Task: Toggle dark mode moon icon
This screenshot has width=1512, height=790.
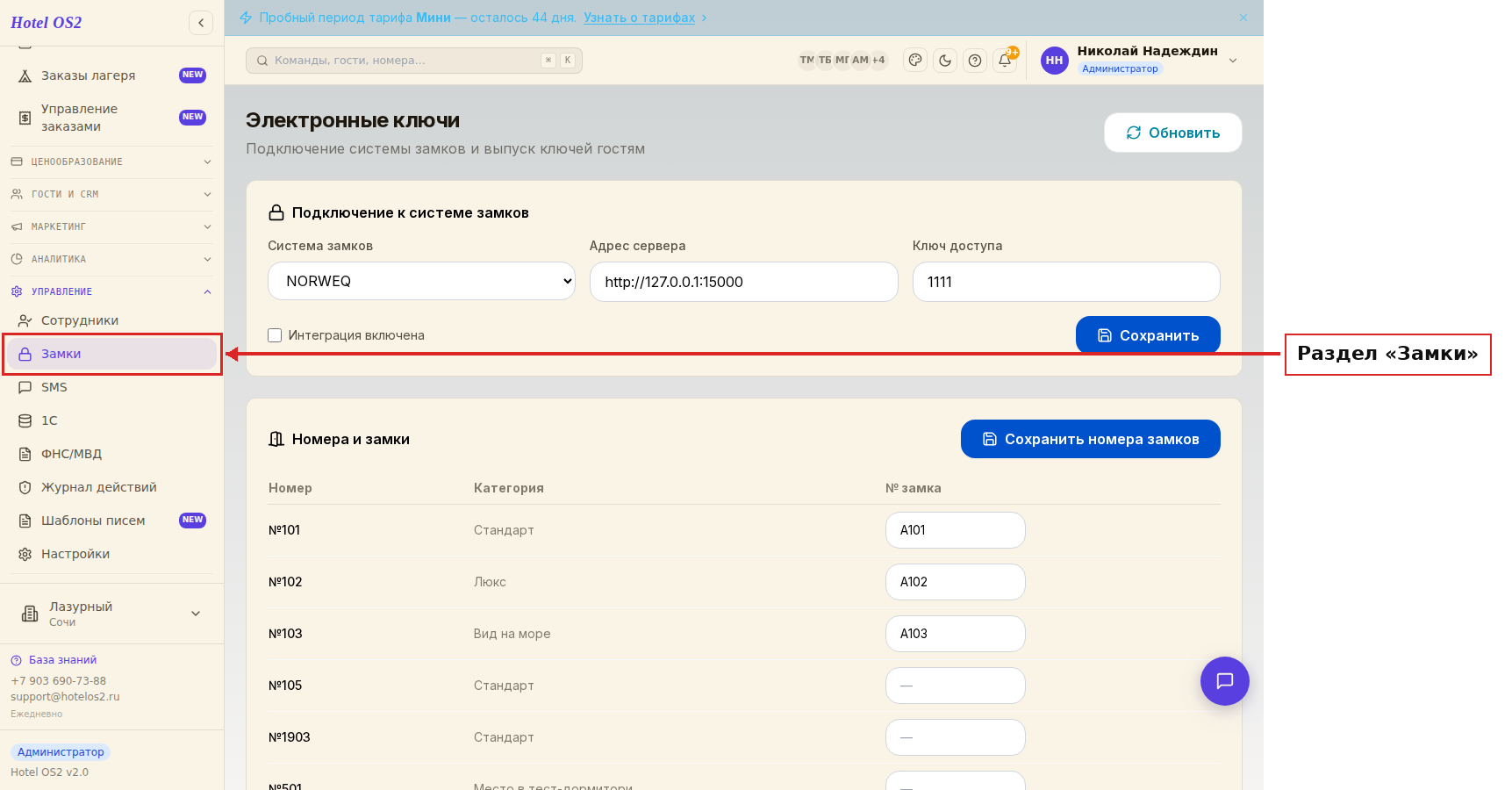Action: 945,61
